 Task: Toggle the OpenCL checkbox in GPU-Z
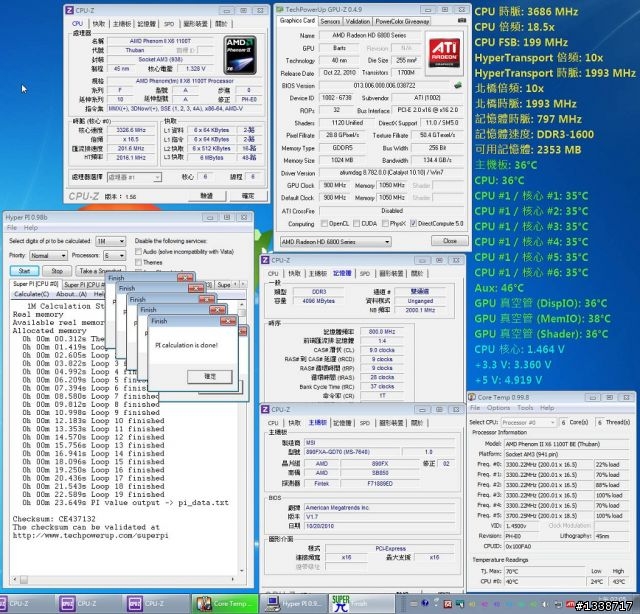click(x=324, y=223)
